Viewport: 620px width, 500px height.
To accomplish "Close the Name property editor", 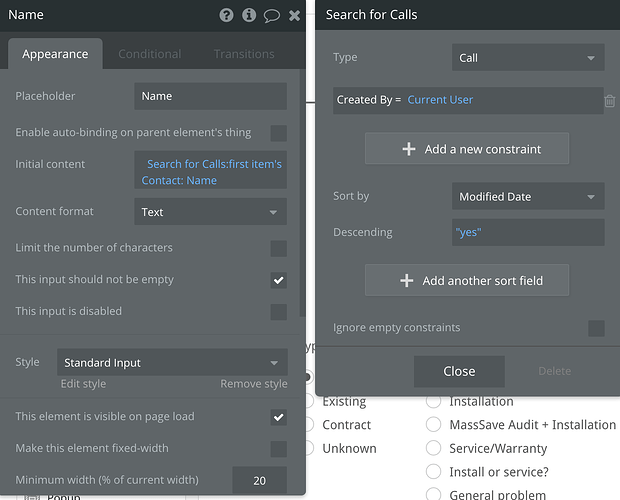I will click(294, 16).
